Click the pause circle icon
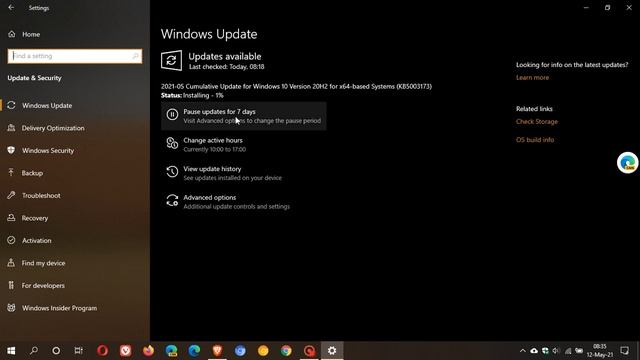 pyautogui.click(x=172, y=114)
